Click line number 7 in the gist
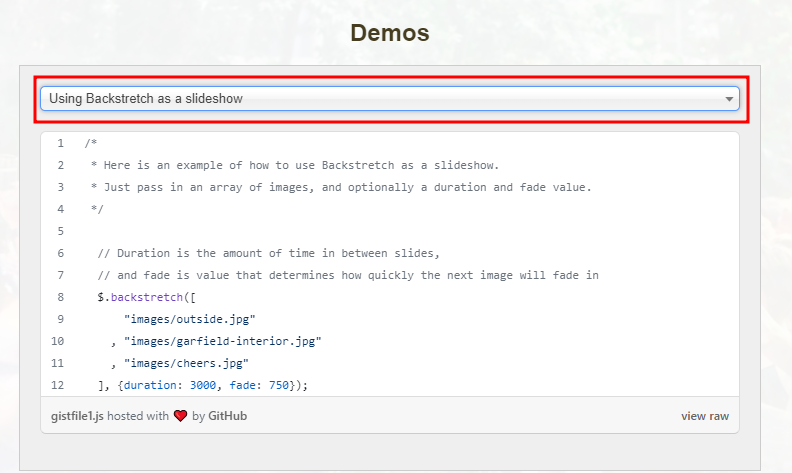 (60, 275)
